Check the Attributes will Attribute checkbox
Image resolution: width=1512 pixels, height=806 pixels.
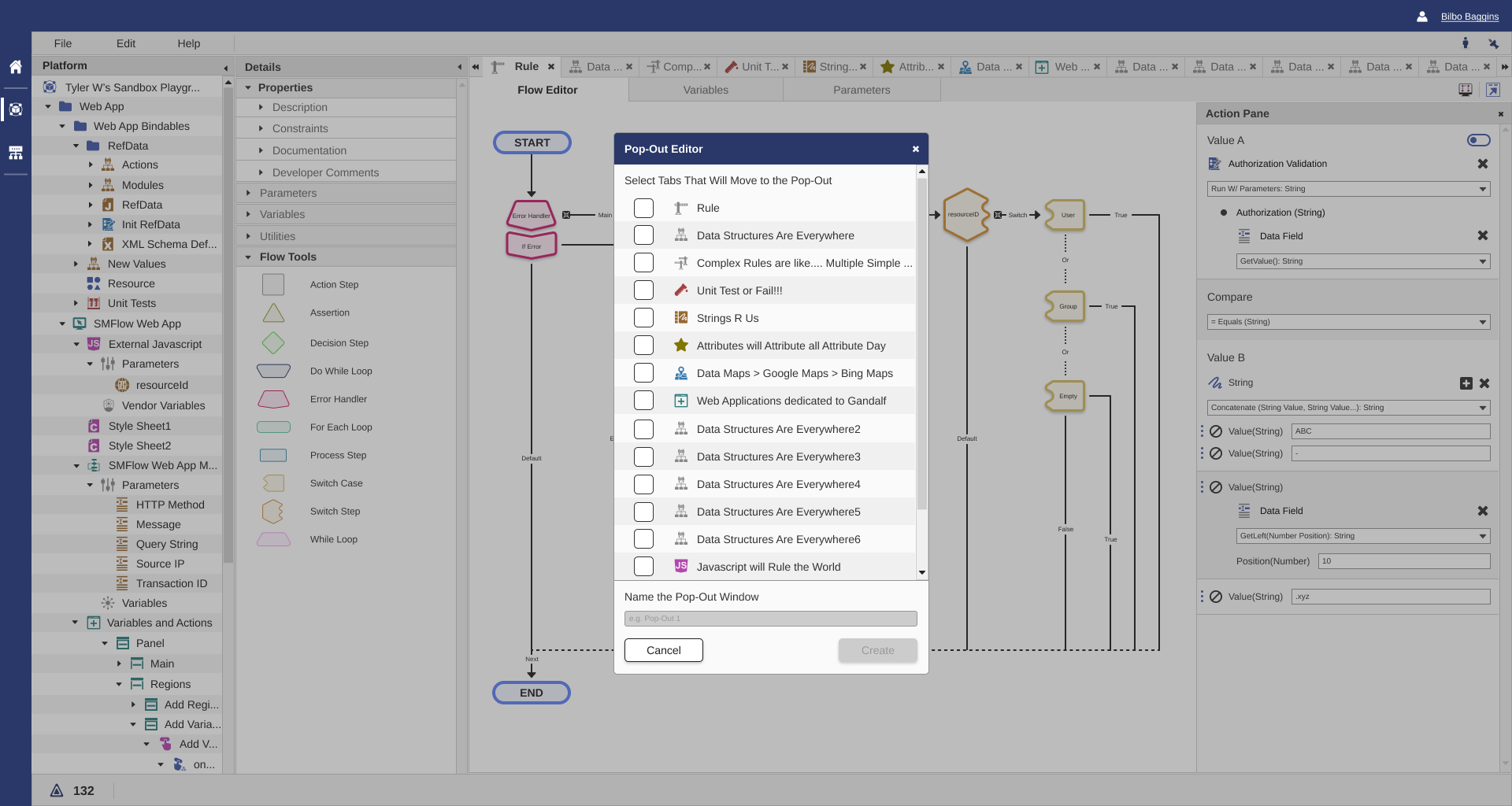pos(643,346)
